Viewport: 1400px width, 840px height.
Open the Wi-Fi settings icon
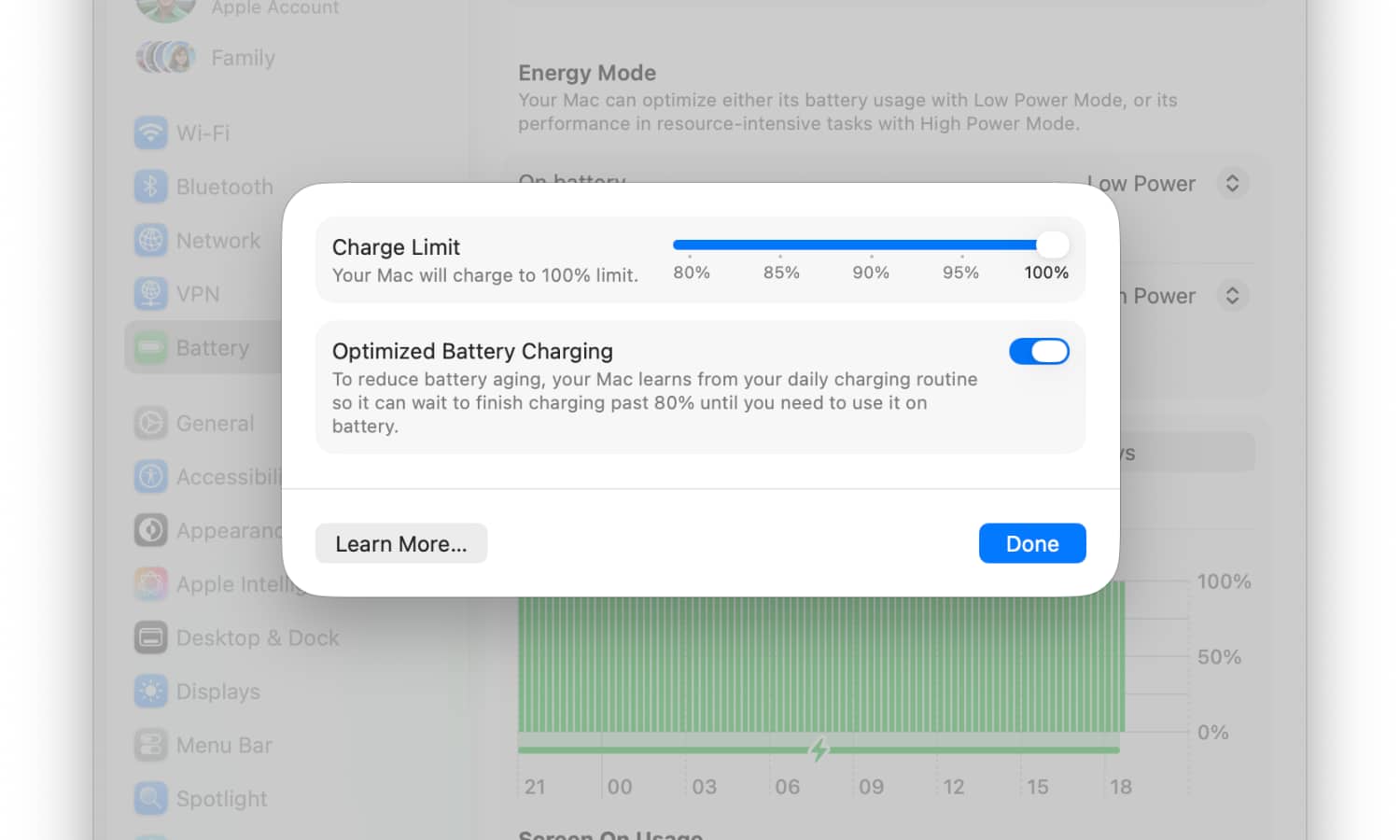151,133
